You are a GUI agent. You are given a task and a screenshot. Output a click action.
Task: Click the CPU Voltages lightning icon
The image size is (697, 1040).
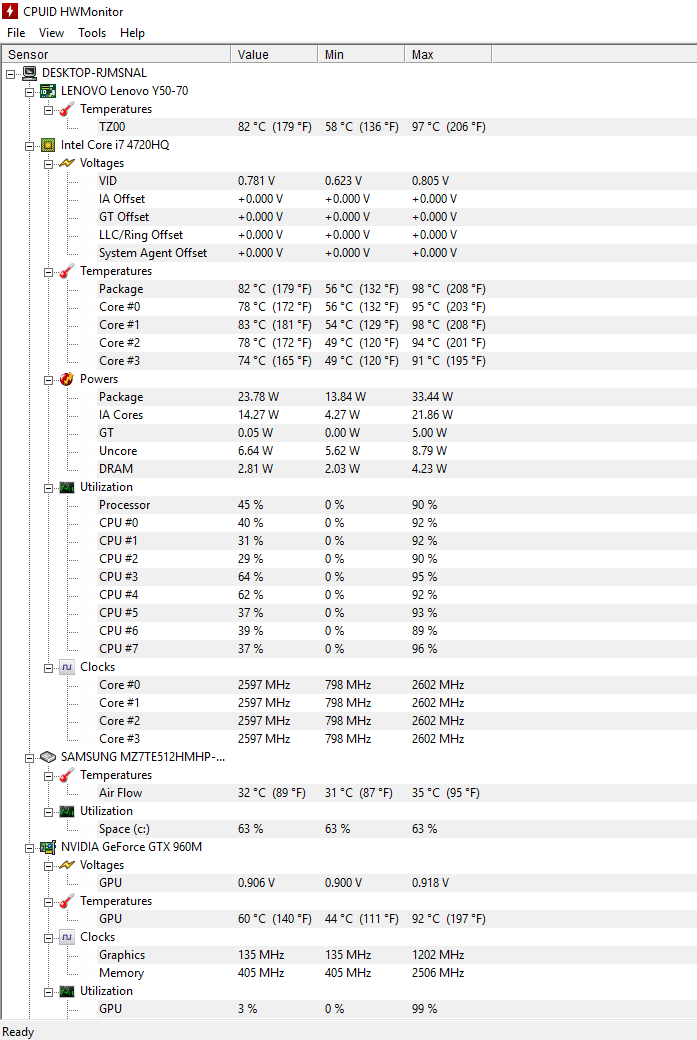[x=66, y=163]
